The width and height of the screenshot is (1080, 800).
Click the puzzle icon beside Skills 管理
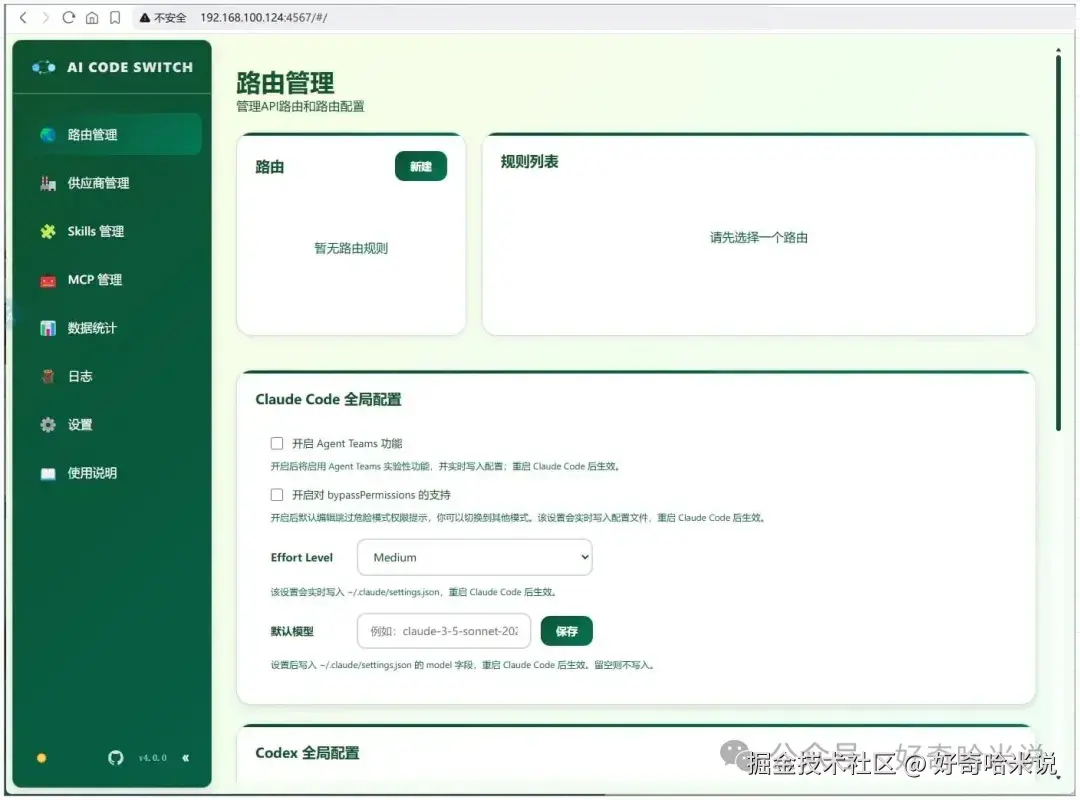48,232
